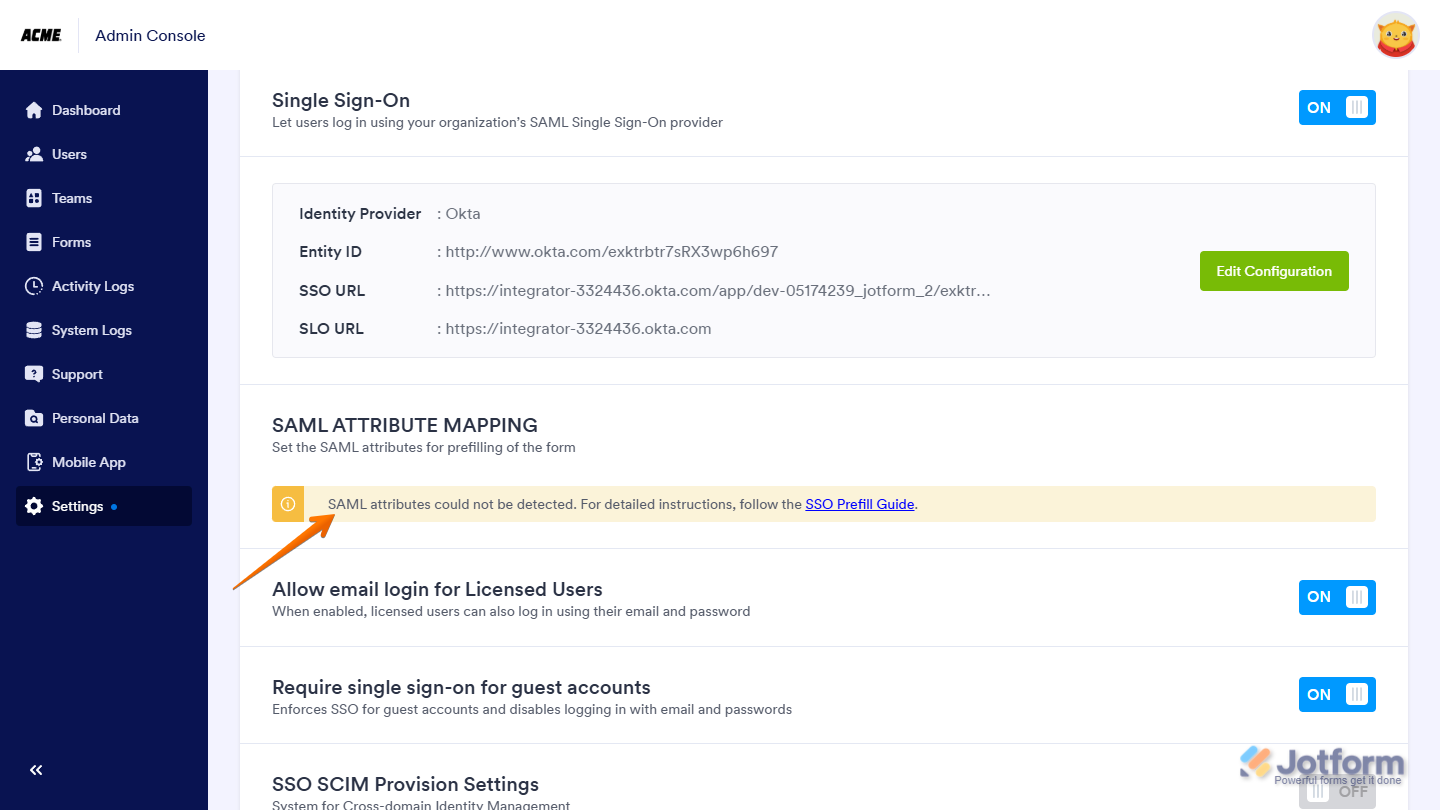
Task: Click the Support icon
Action: click(x=35, y=374)
